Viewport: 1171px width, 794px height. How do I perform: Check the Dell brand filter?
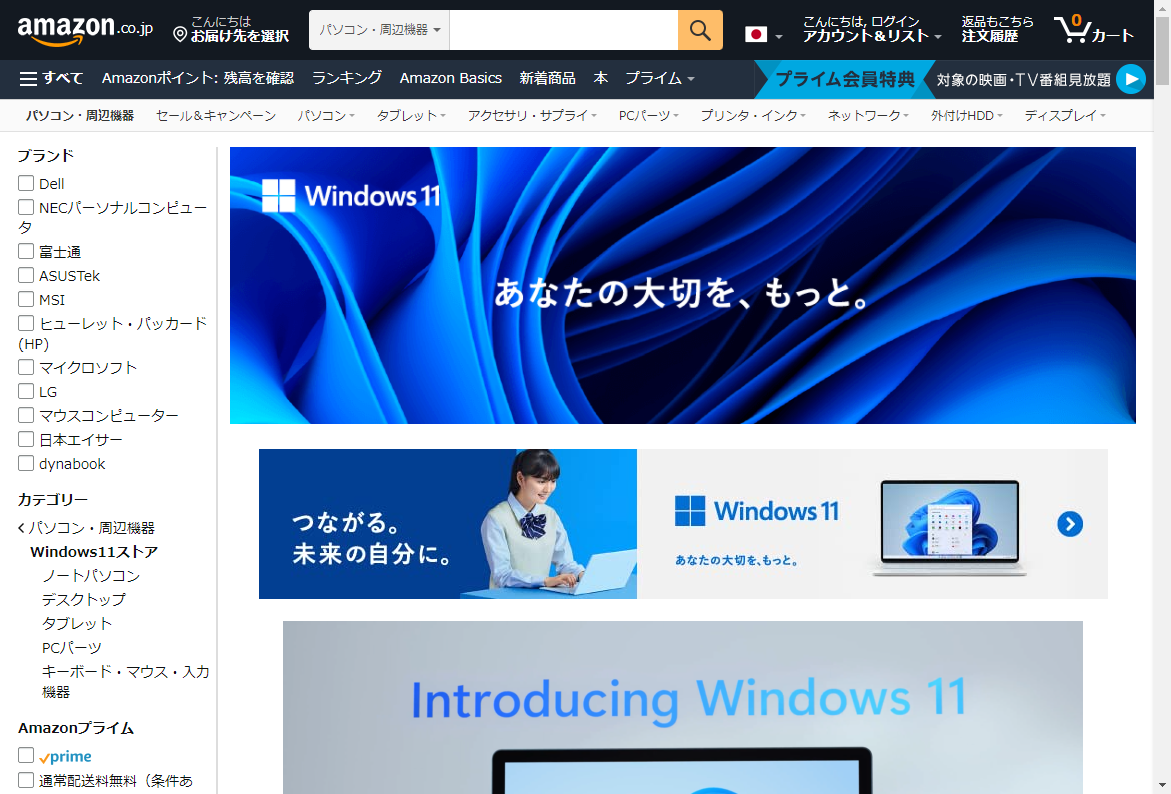(24, 183)
